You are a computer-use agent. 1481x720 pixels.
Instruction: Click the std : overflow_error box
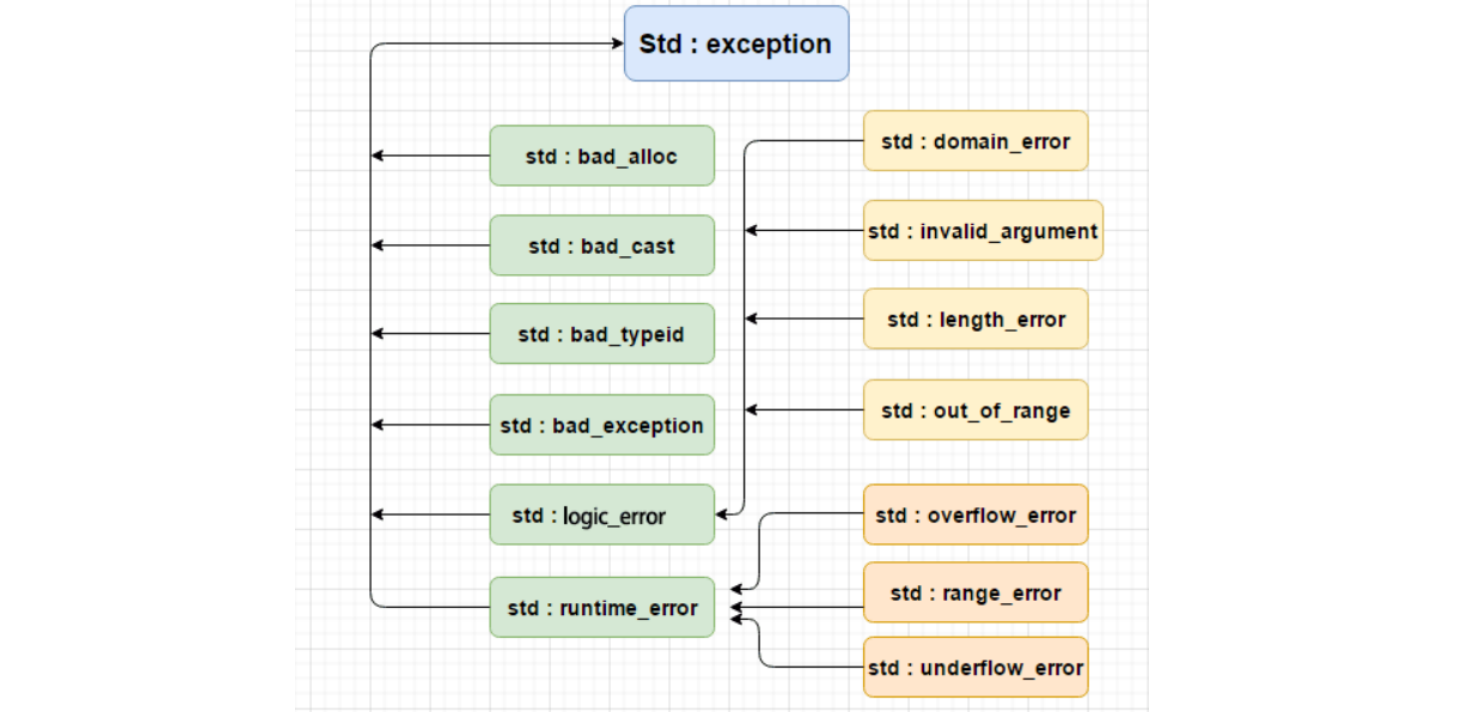976,515
